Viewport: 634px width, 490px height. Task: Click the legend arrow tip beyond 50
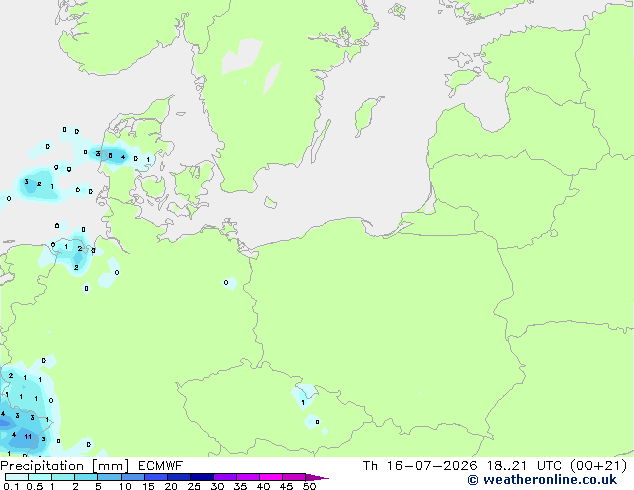coord(317,477)
